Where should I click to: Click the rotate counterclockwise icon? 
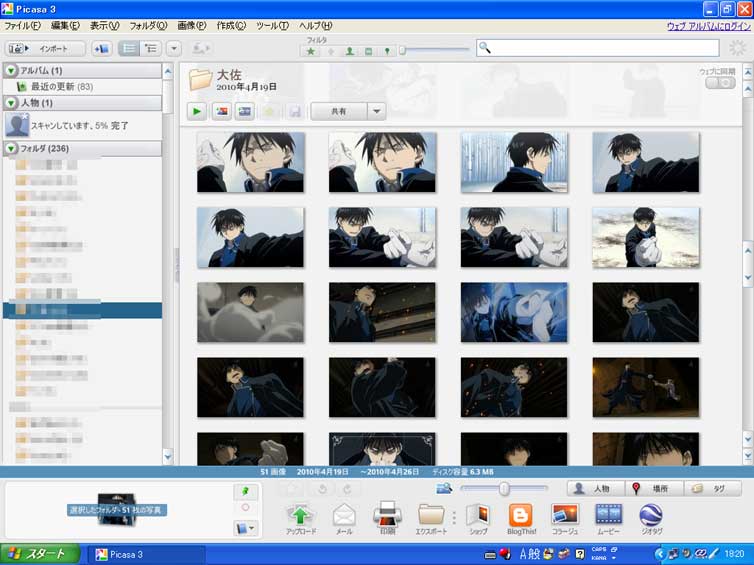click(x=322, y=489)
